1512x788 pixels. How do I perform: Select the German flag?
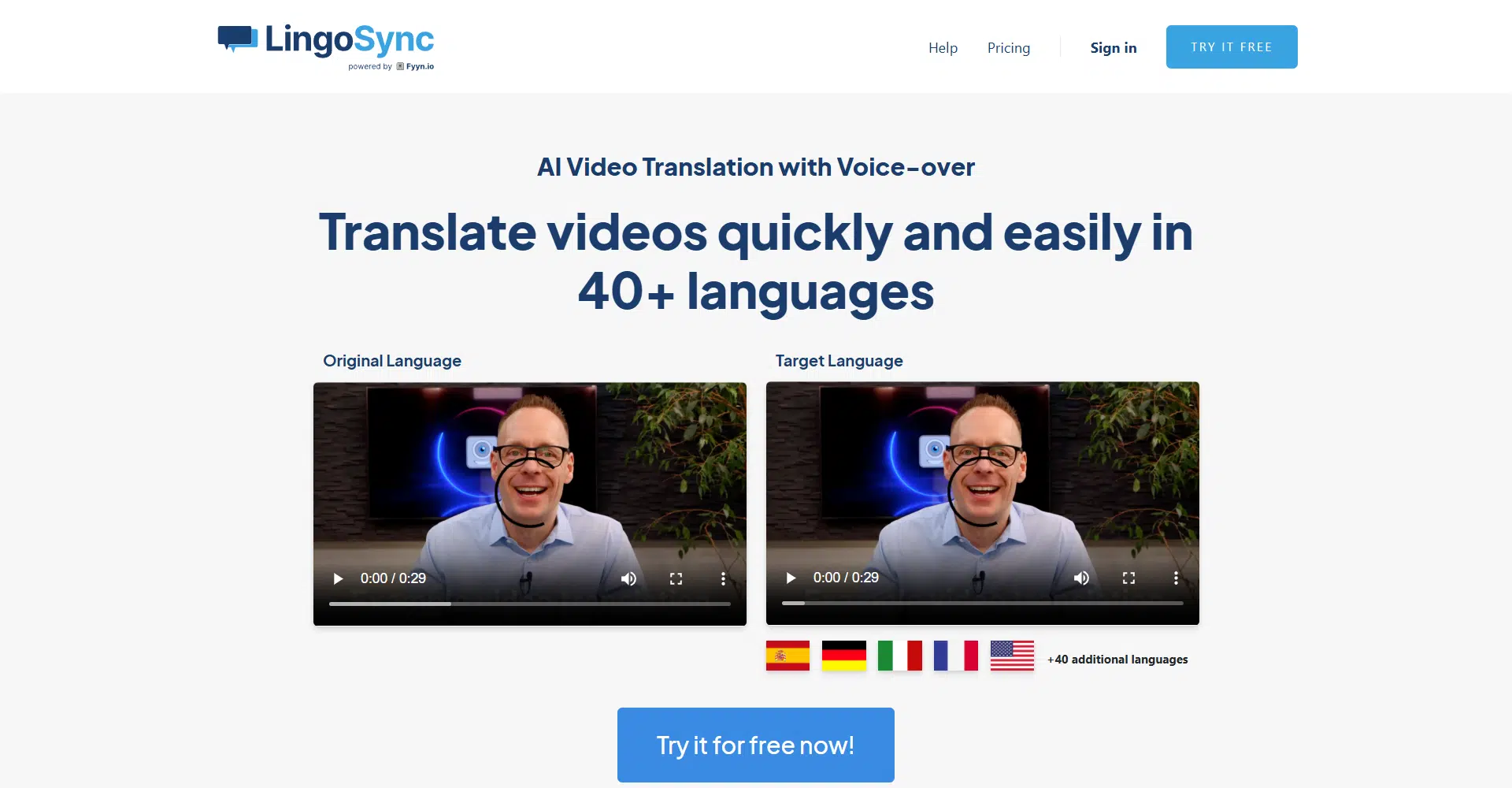843,656
